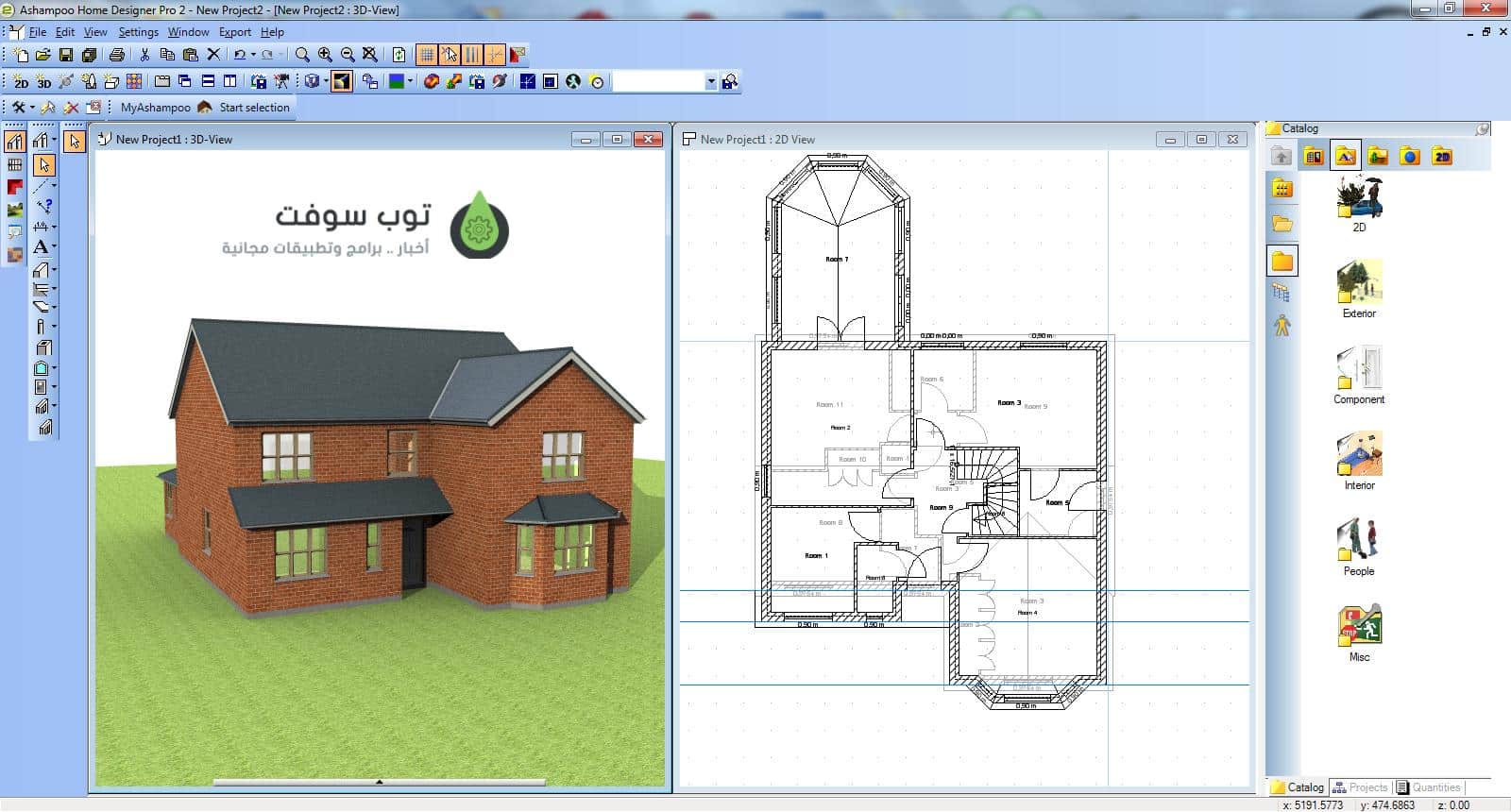Viewport: 1511px width, 812px height.
Task: Expand the guideline tool dropdown arrow
Action: 54,186
